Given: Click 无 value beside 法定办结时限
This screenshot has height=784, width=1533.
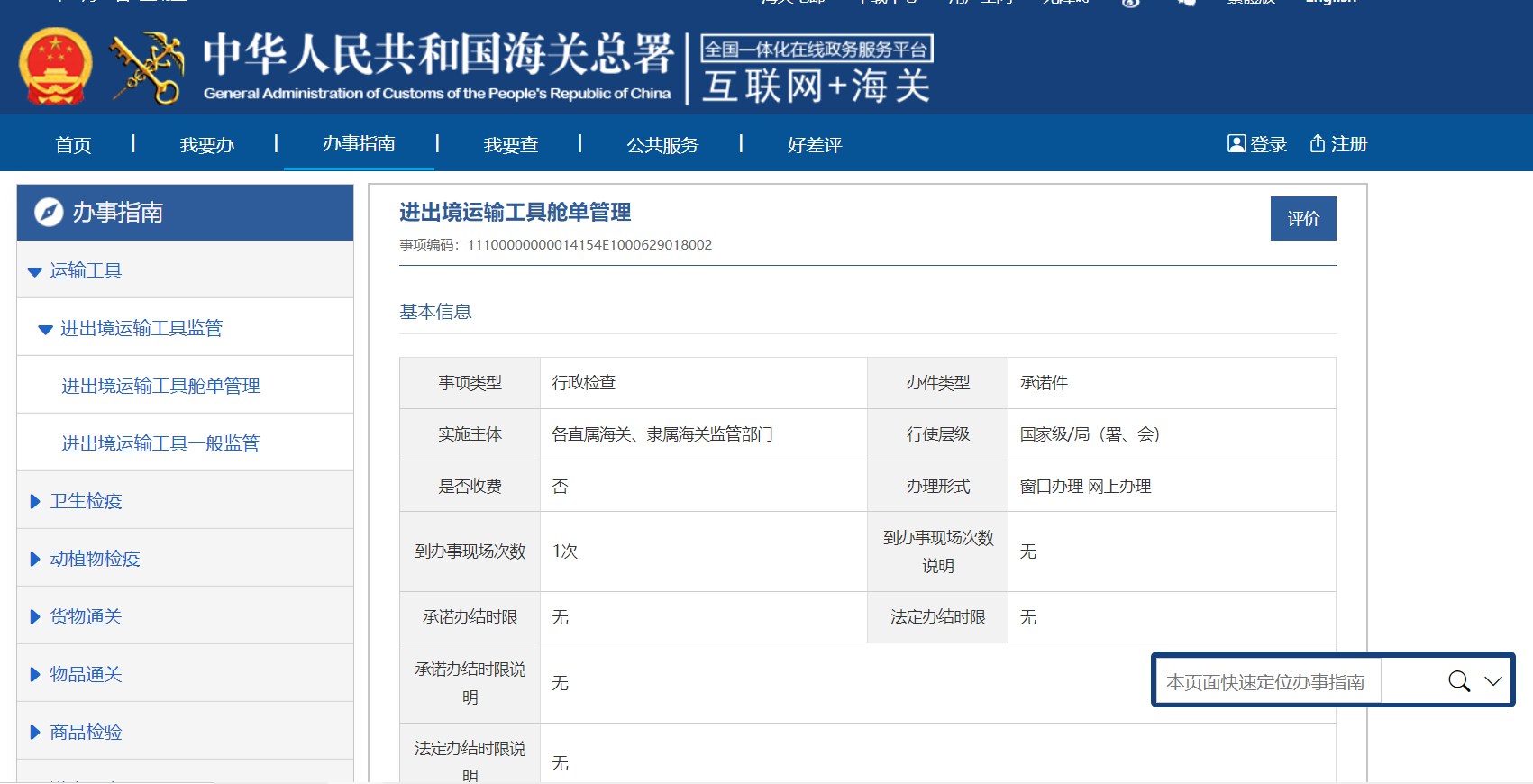Looking at the screenshot, I should click(x=1028, y=617).
